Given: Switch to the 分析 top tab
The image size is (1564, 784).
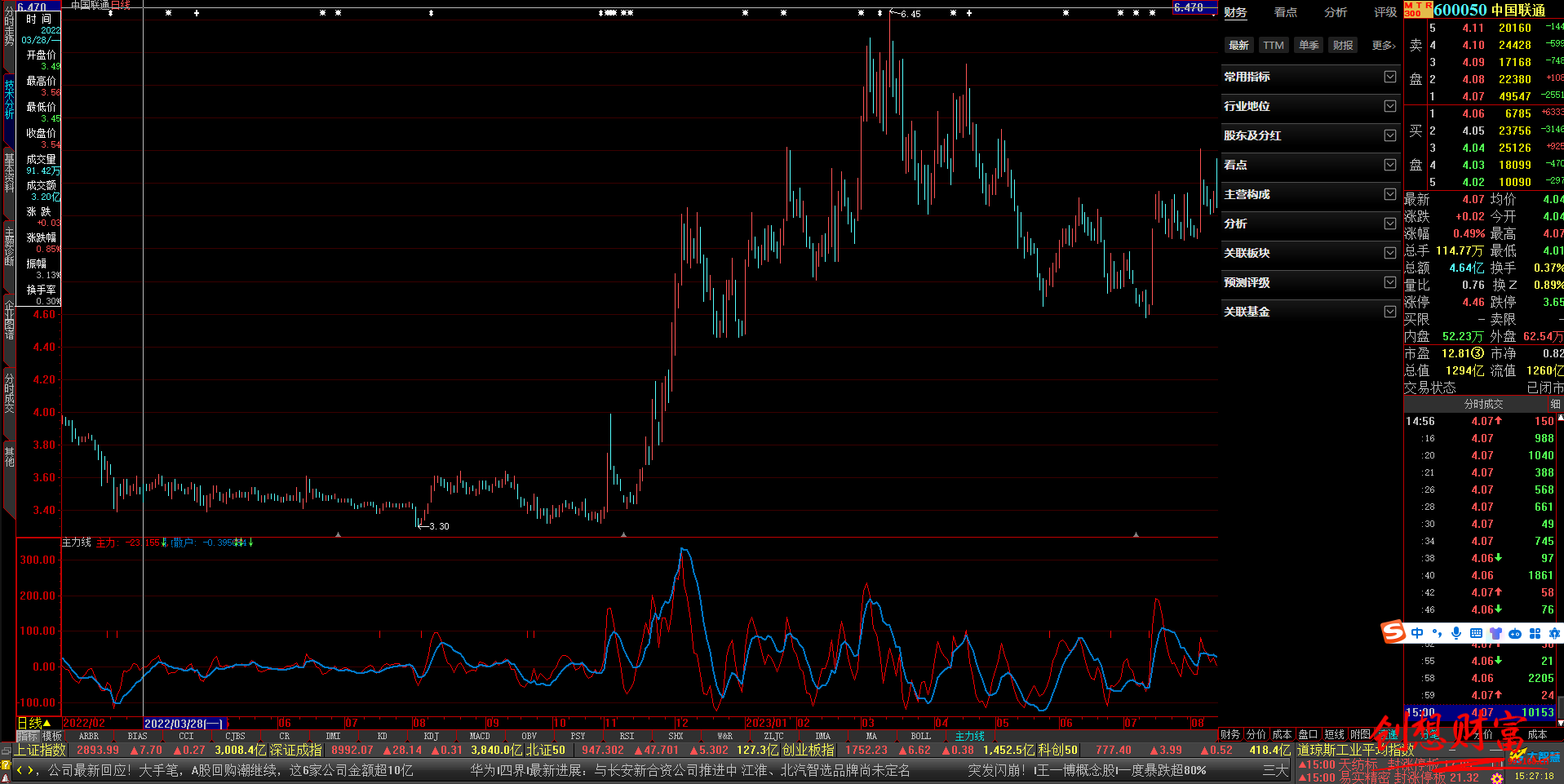Looking at the screenshot, I should tap(1336, 12).
